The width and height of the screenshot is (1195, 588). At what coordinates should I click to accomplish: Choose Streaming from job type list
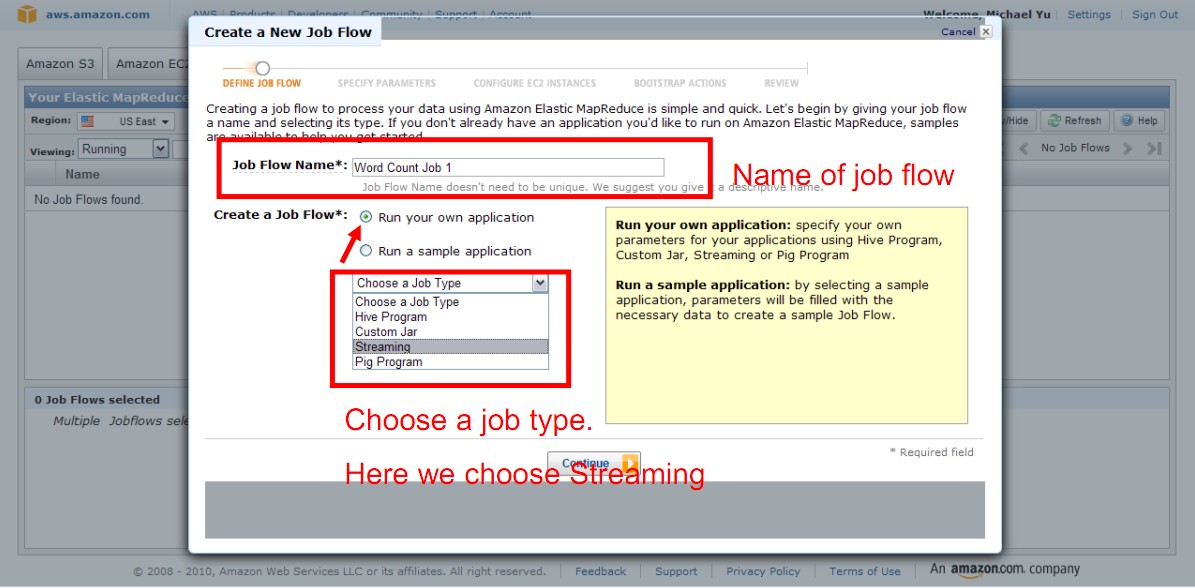click(450, 347)
